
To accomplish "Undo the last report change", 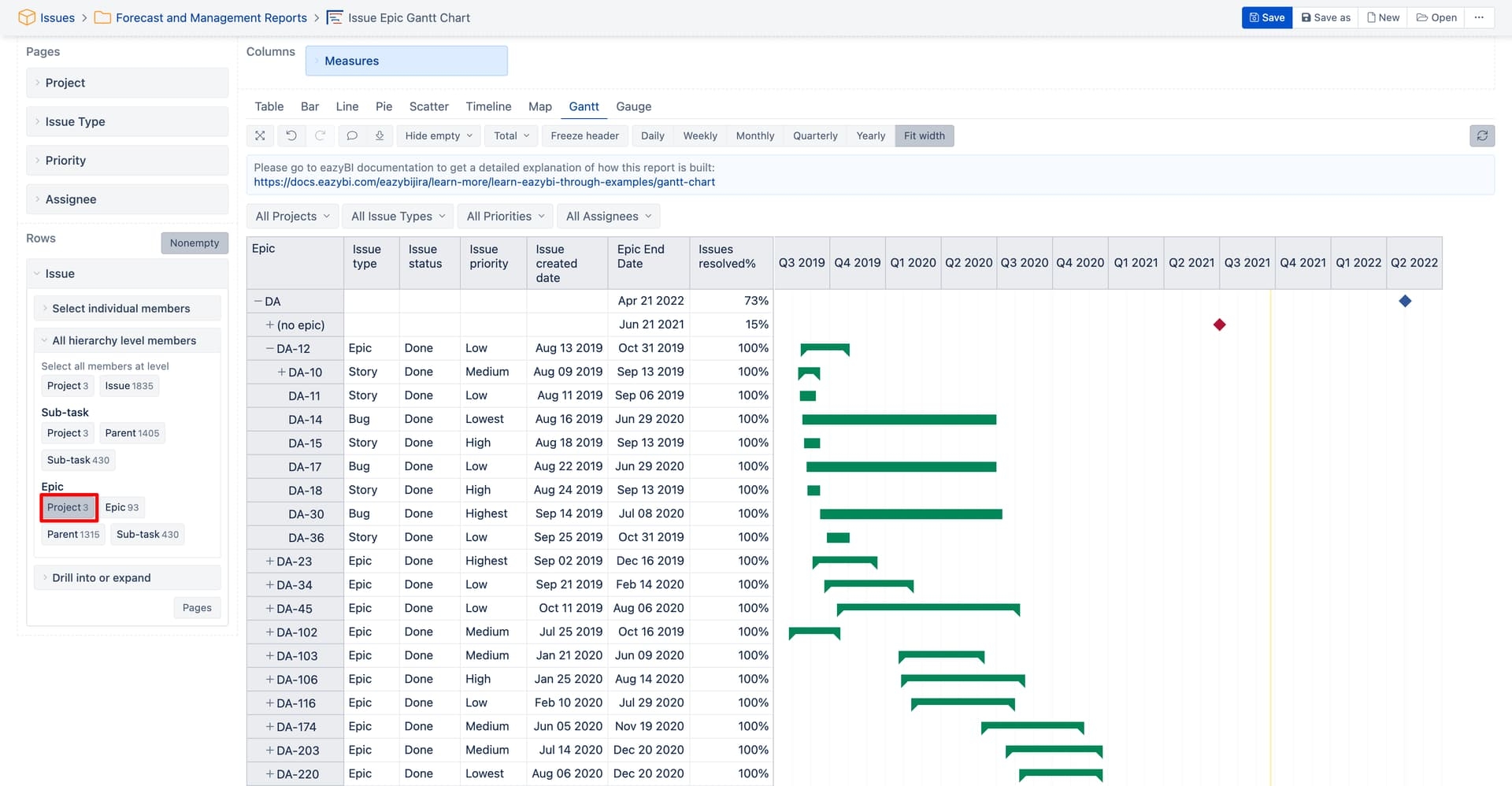I will (x=291, y=135).
